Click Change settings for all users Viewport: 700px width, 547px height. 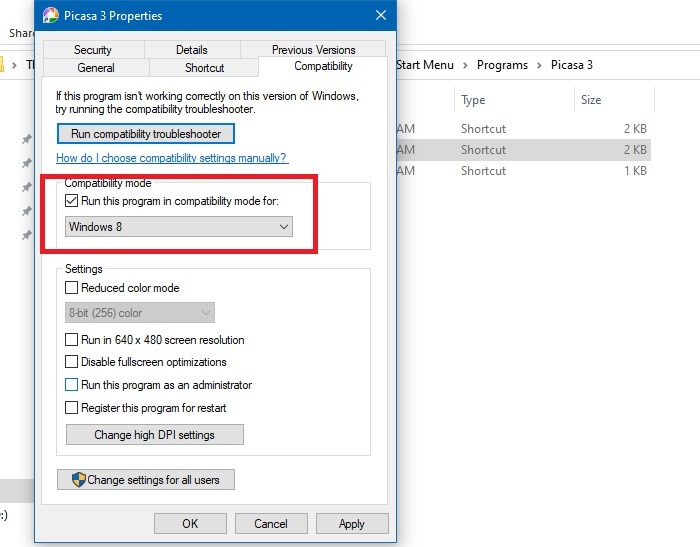click(146, 480)
